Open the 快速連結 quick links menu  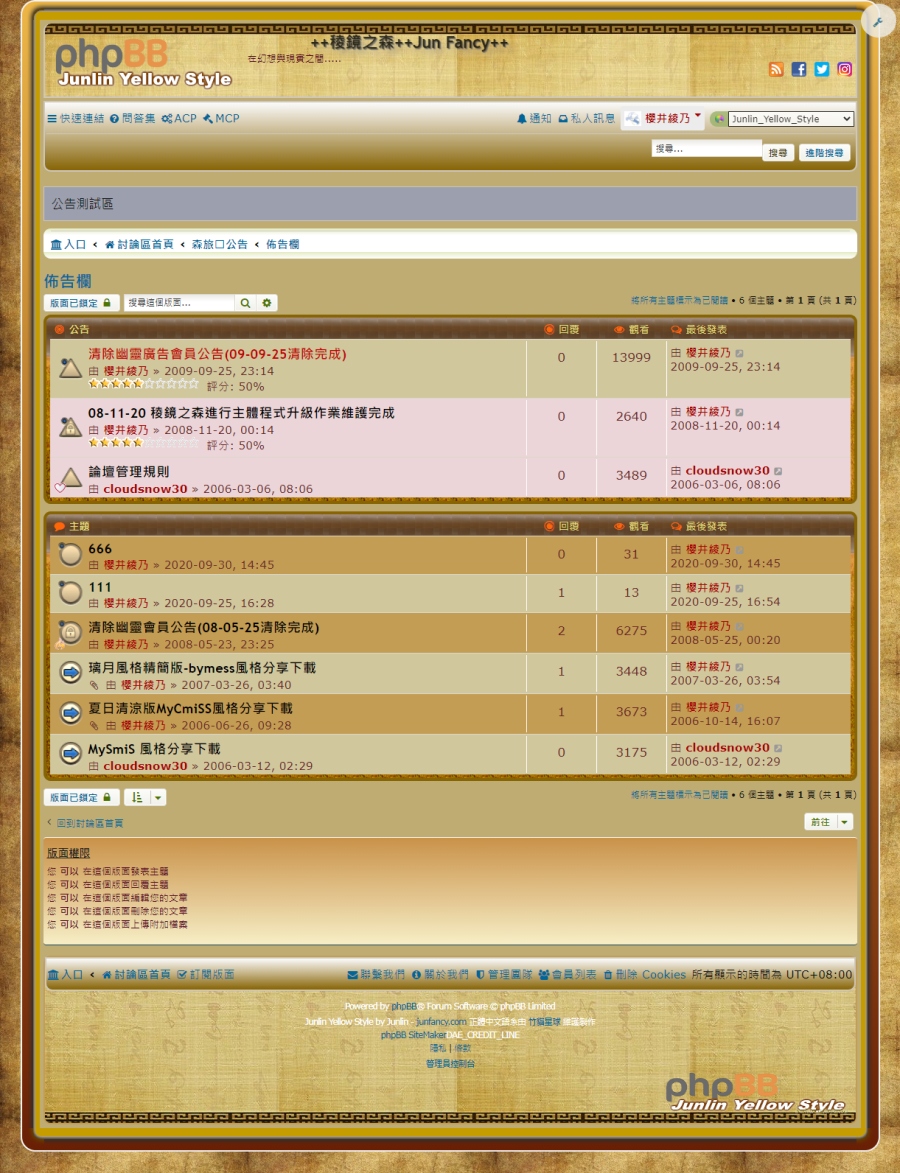coord(76,119)
